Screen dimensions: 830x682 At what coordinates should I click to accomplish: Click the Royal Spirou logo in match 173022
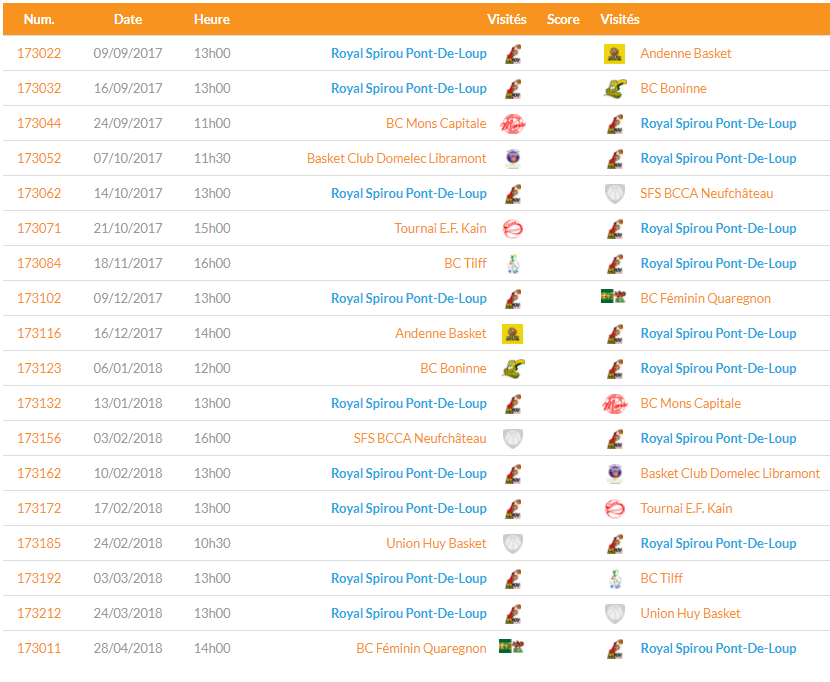coord(513,53)
